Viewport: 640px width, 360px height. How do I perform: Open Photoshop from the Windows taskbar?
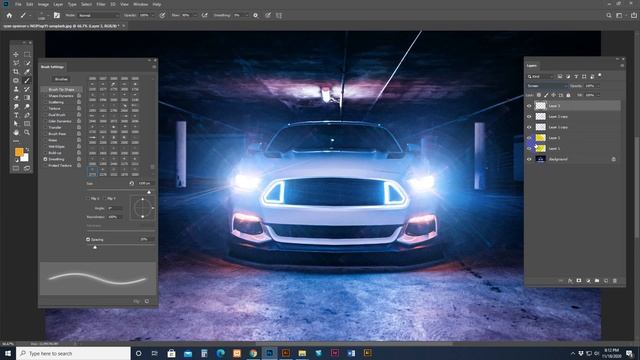(269, 353)
